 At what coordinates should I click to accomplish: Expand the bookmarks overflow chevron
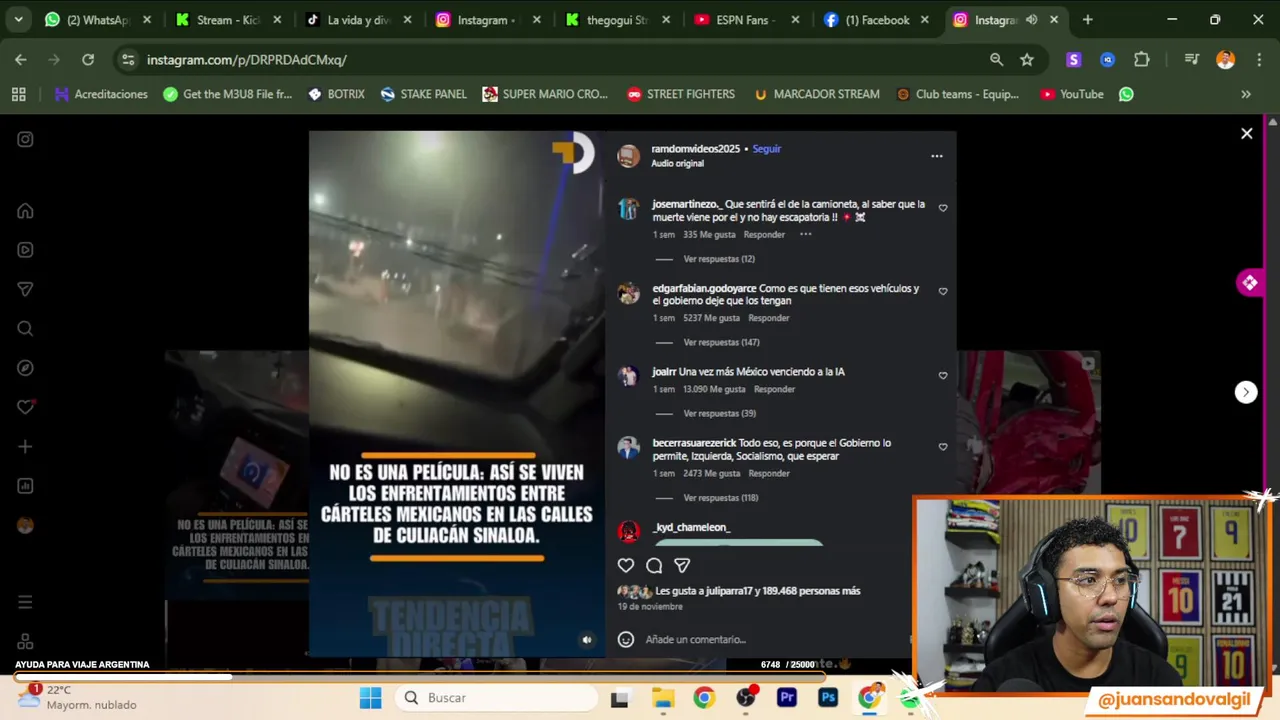(1246, 94)
